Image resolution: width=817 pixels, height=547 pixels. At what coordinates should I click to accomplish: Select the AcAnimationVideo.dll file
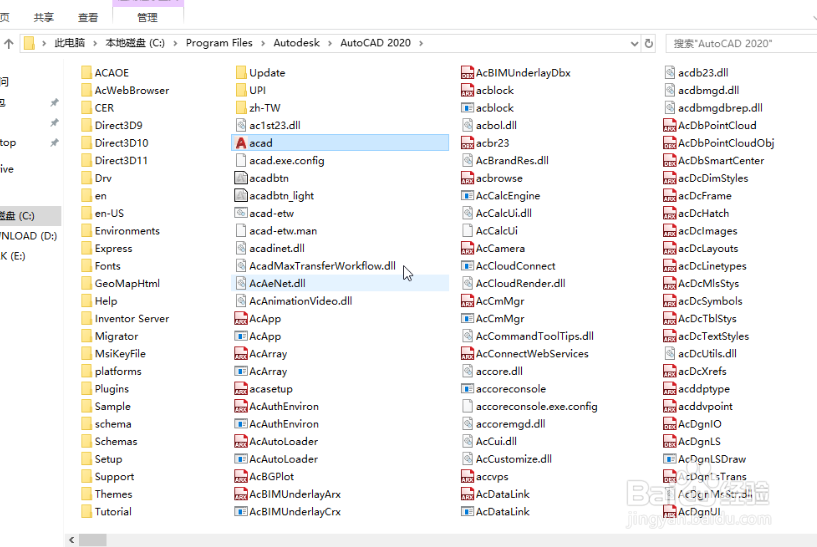coord(294,301)
